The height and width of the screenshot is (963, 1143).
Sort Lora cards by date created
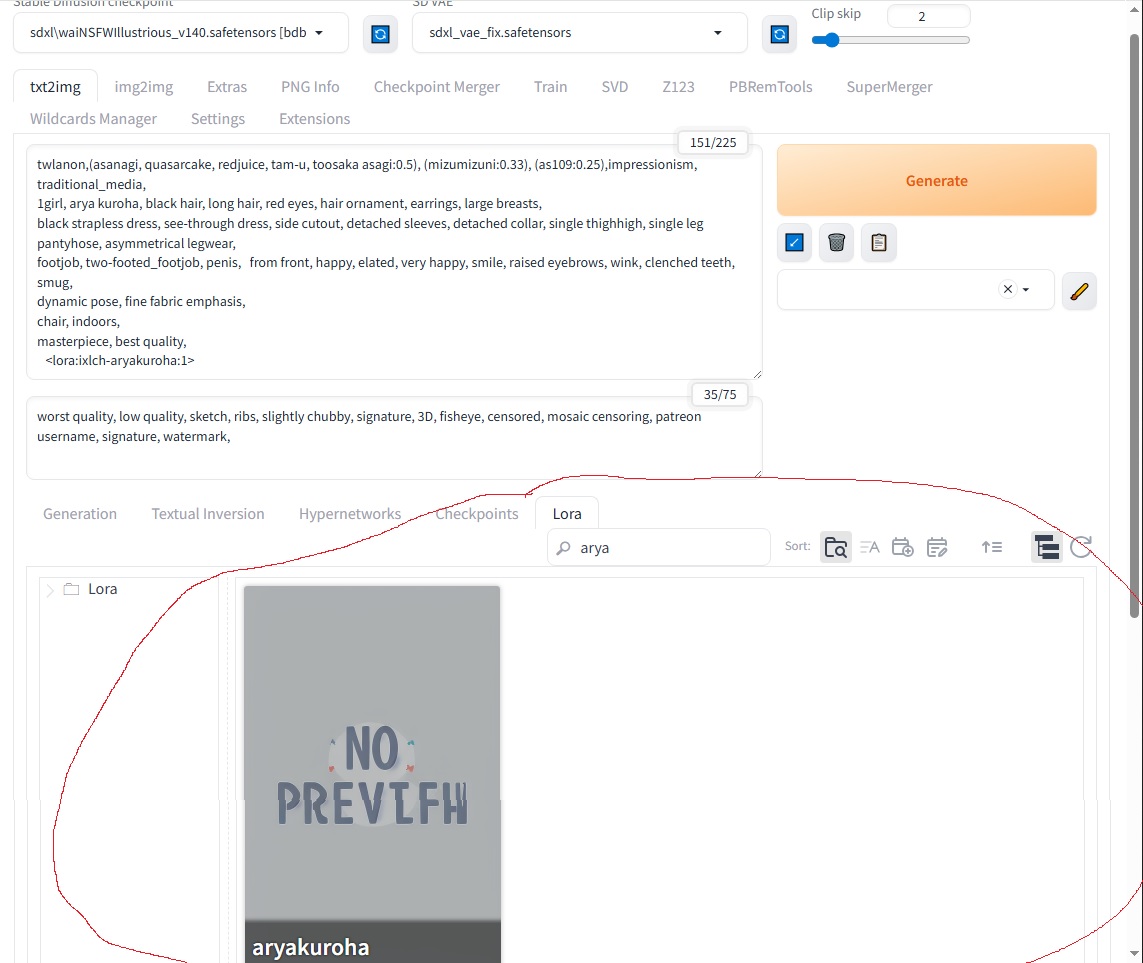point(902,547)
